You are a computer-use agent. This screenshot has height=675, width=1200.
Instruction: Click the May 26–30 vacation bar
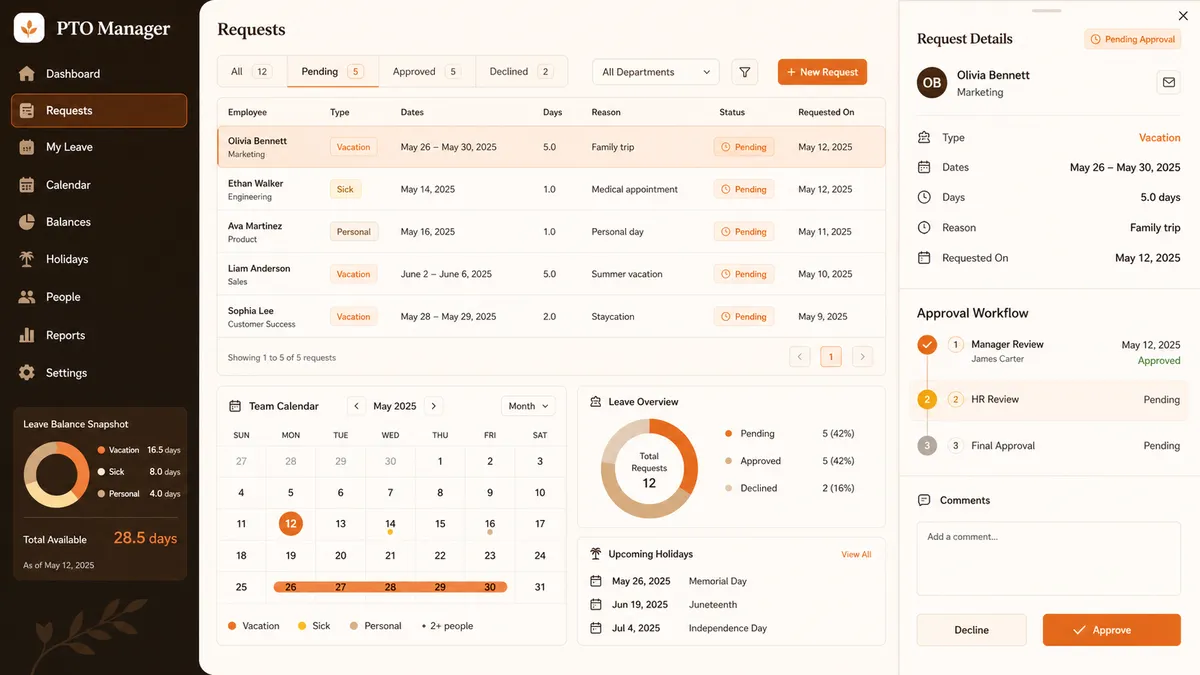(x=390, y=587)
